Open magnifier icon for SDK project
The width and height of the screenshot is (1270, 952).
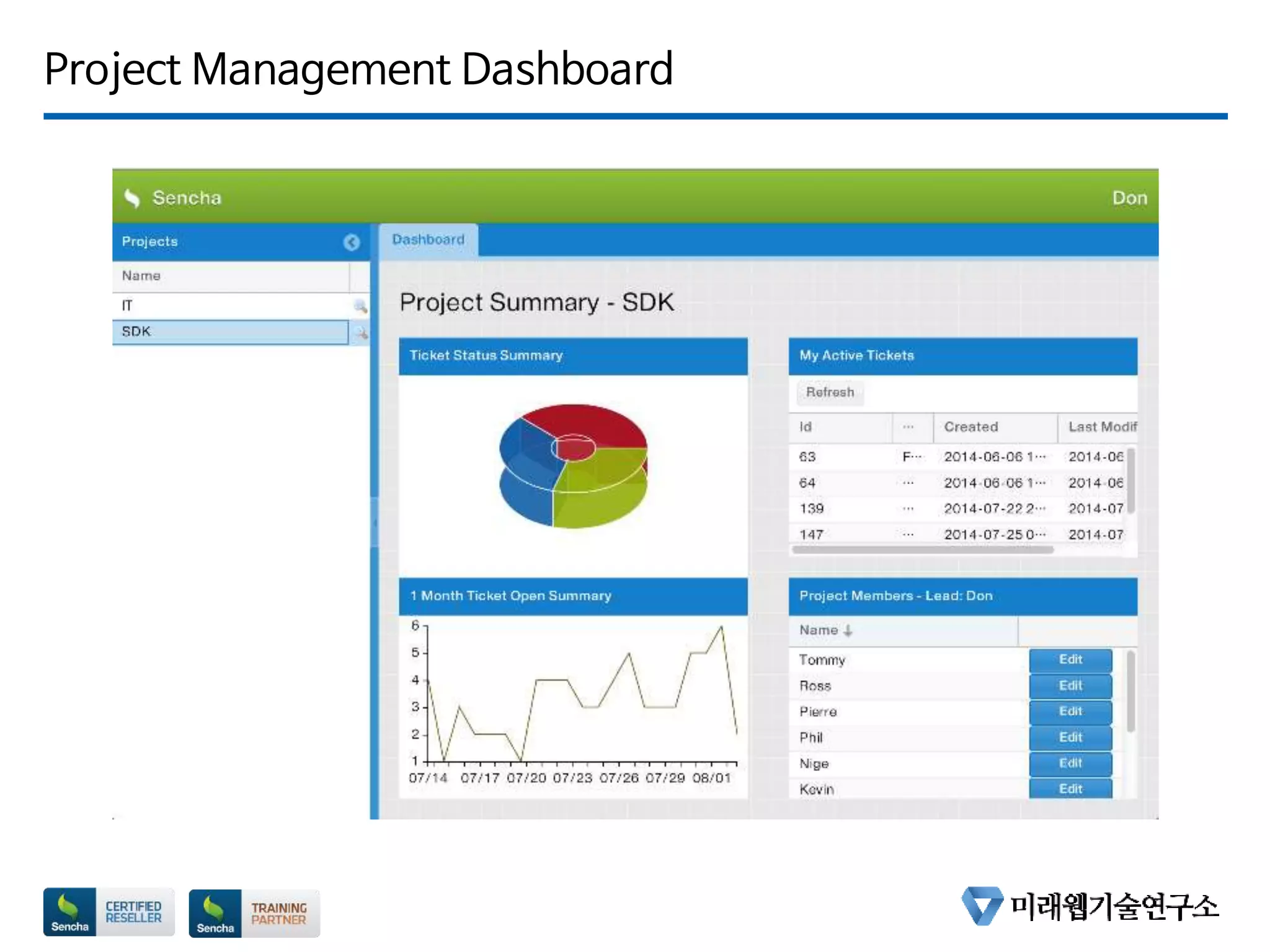[360, 333]
